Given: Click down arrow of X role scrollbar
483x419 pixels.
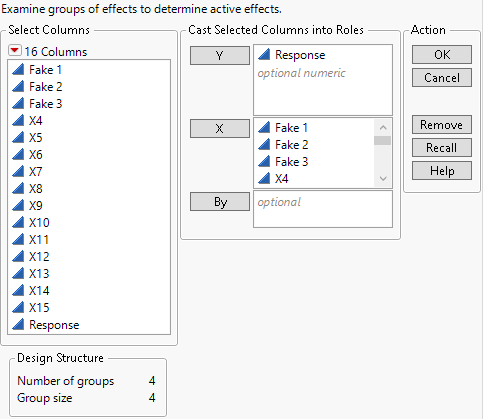Looking at the screenshot, I should click(x=383, y=179).
